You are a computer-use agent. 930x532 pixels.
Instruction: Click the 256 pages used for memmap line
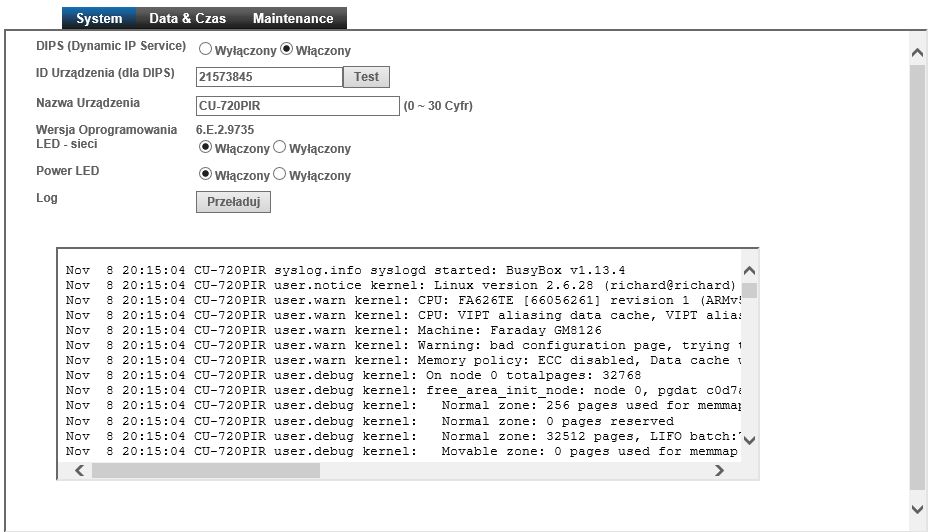[403, 406]
